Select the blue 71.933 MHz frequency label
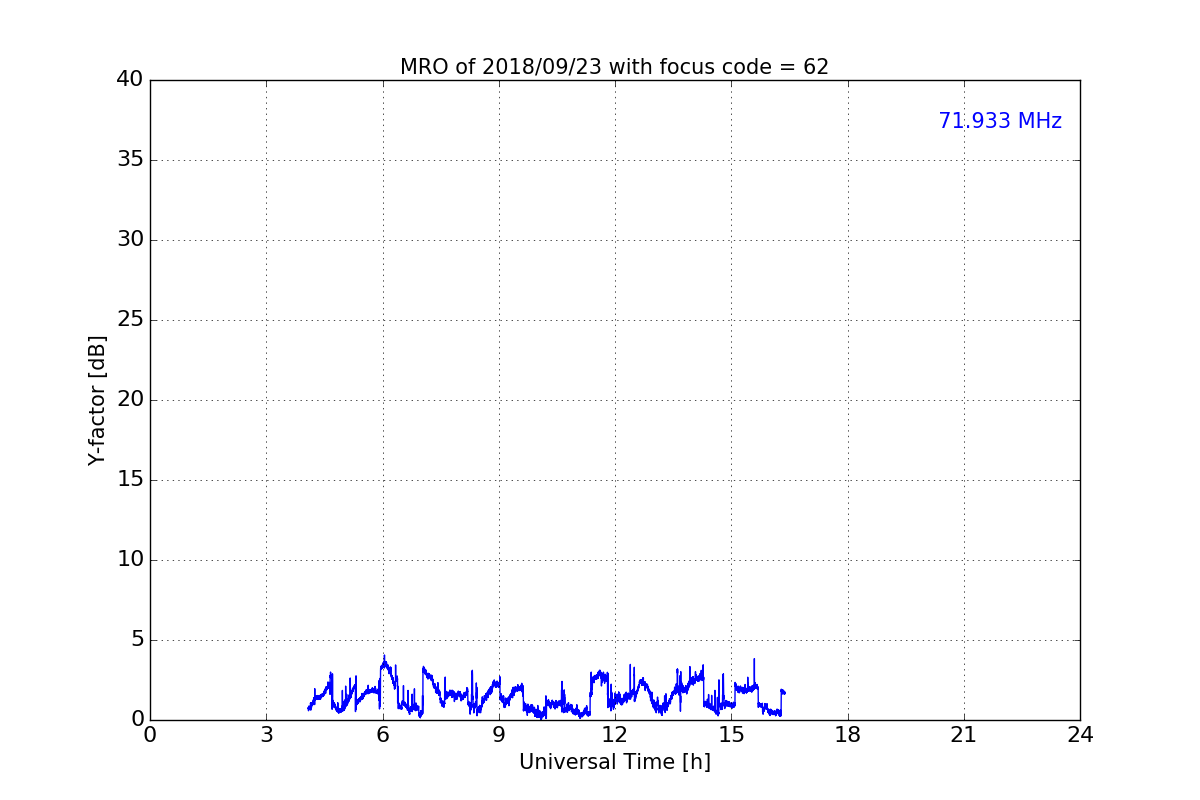 [1000, 121]
